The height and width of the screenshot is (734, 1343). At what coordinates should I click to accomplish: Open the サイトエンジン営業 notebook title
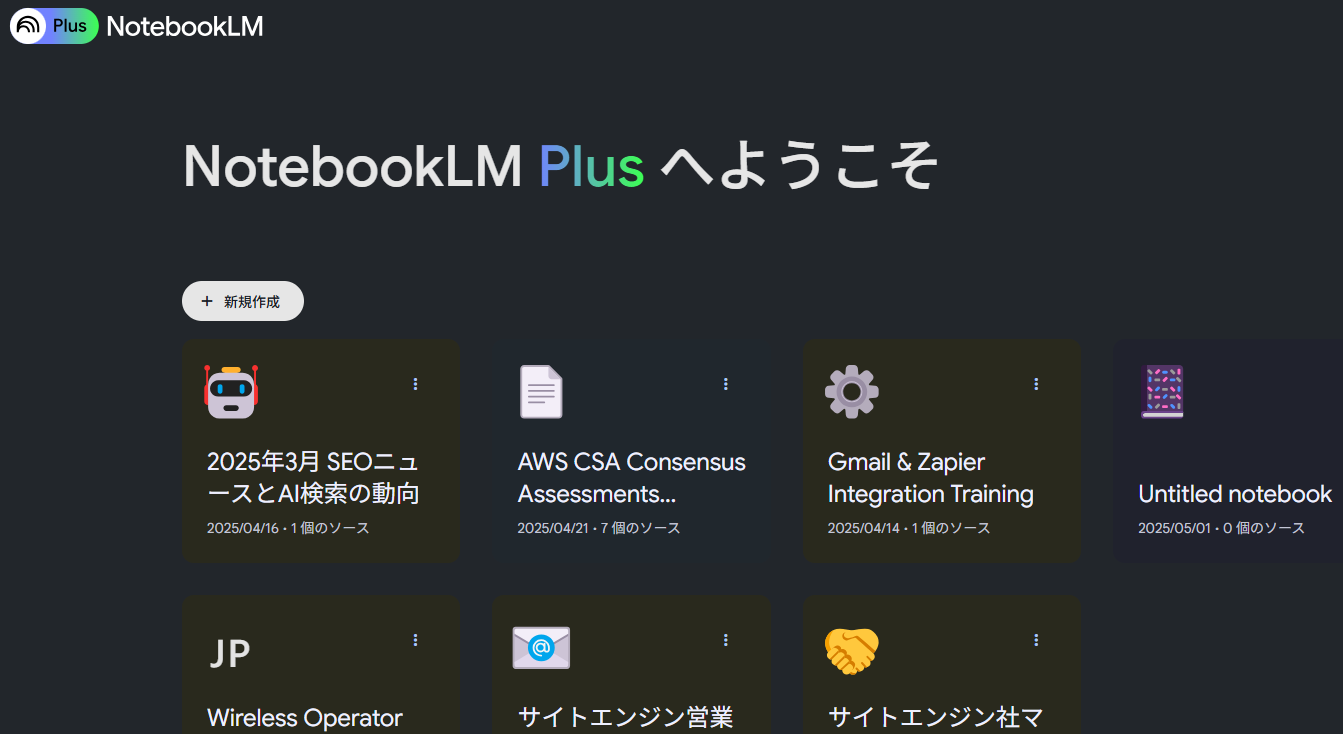[626, 718]
